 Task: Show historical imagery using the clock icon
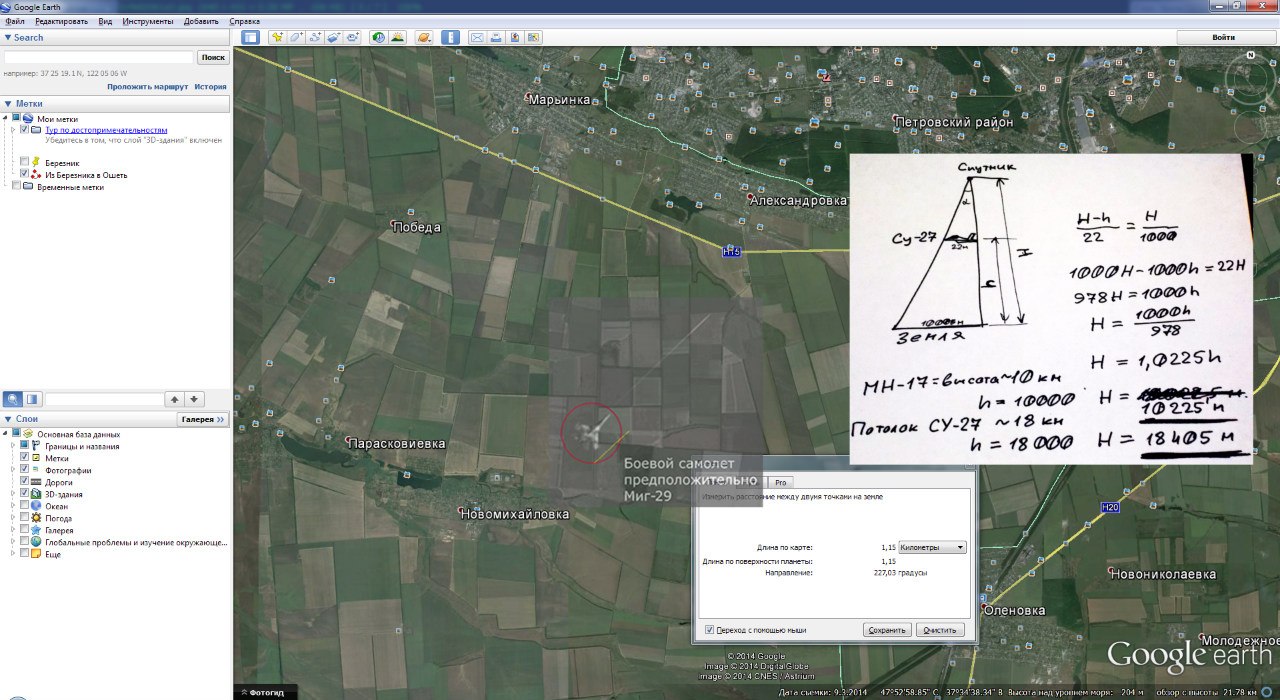click(379, 37)
